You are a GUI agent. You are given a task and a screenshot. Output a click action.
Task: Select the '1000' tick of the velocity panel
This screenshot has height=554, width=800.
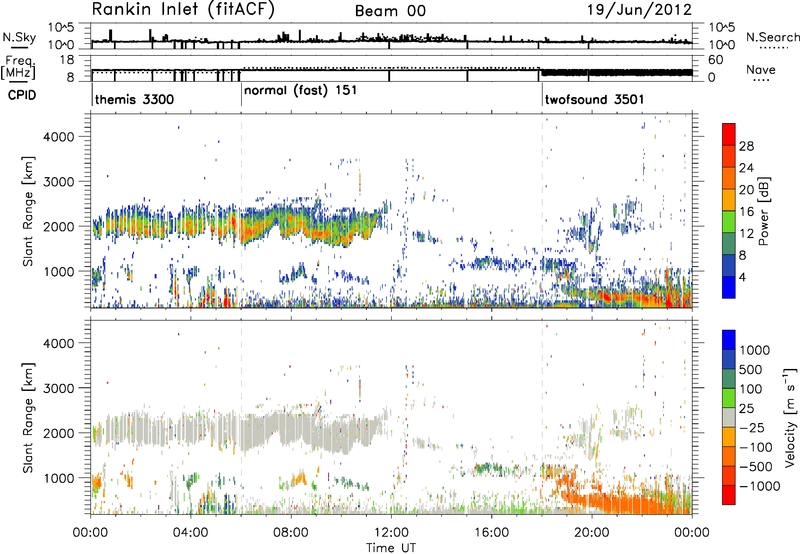(58, 478)
